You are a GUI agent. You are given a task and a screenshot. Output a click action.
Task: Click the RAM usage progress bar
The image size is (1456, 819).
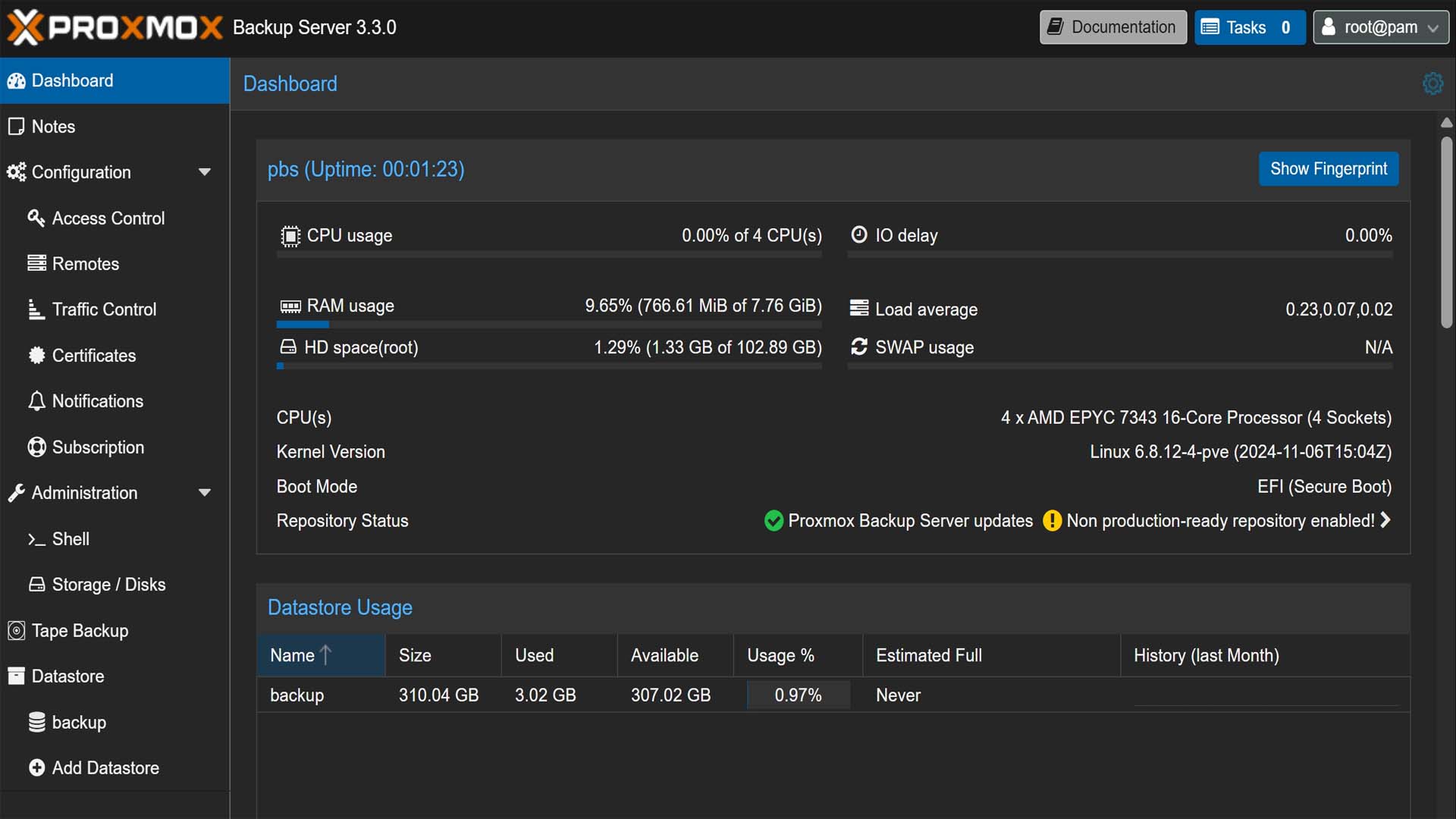click(x=549, y=325)
